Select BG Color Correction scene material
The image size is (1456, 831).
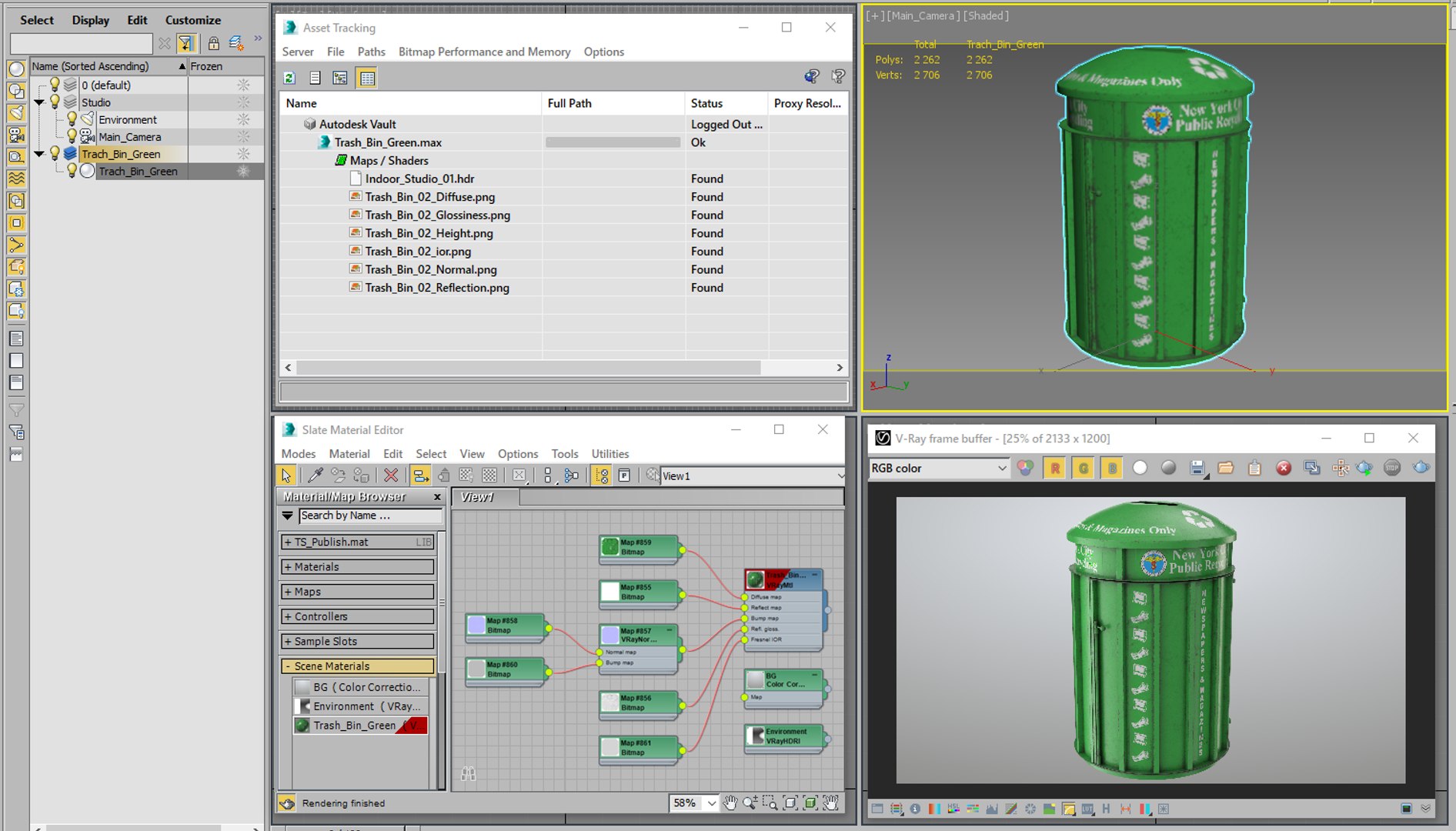click(x=360, y=687)
